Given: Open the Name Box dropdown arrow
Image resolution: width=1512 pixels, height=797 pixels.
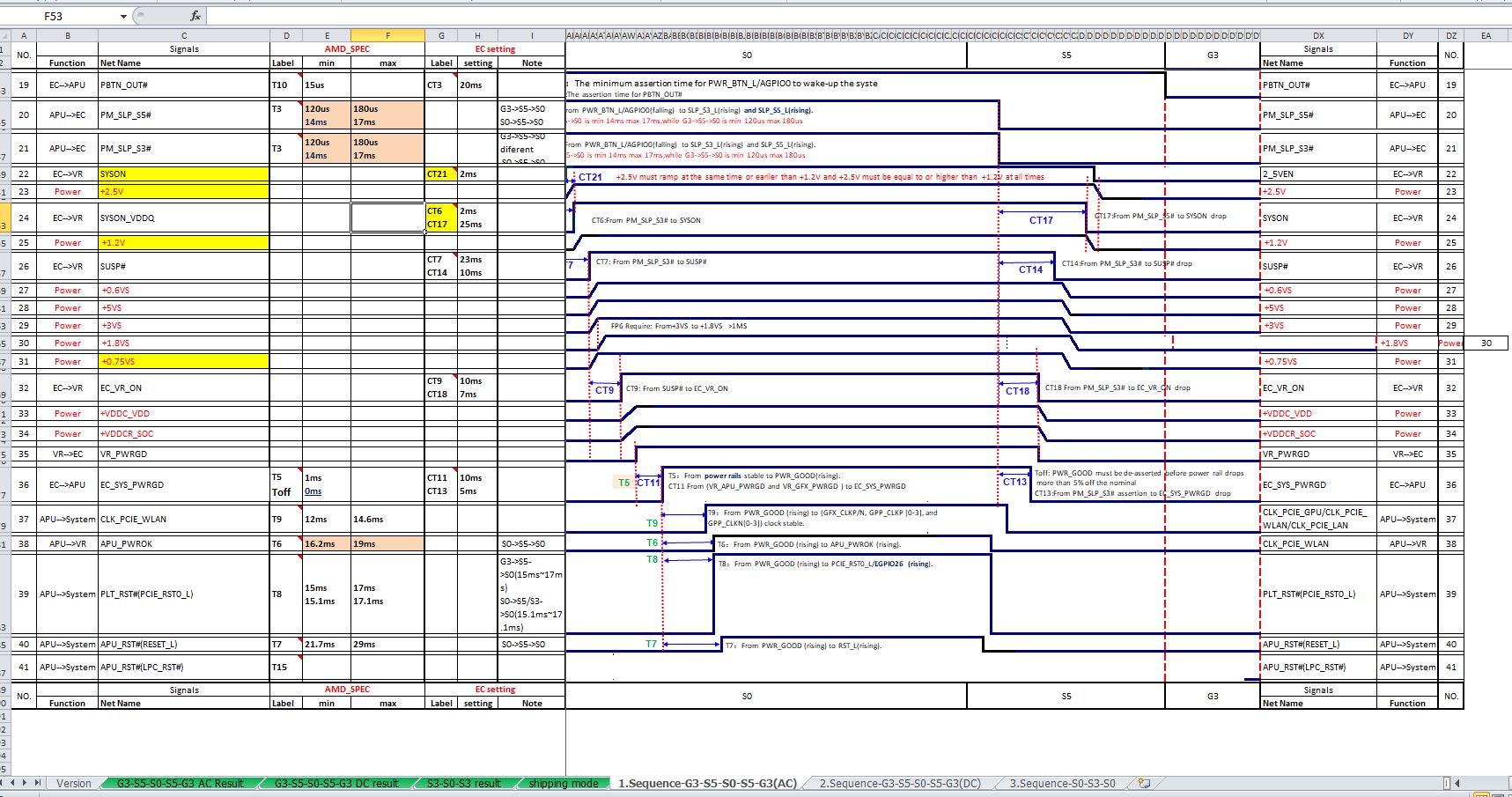Looking at the screenshot, I should pos(123,16).
